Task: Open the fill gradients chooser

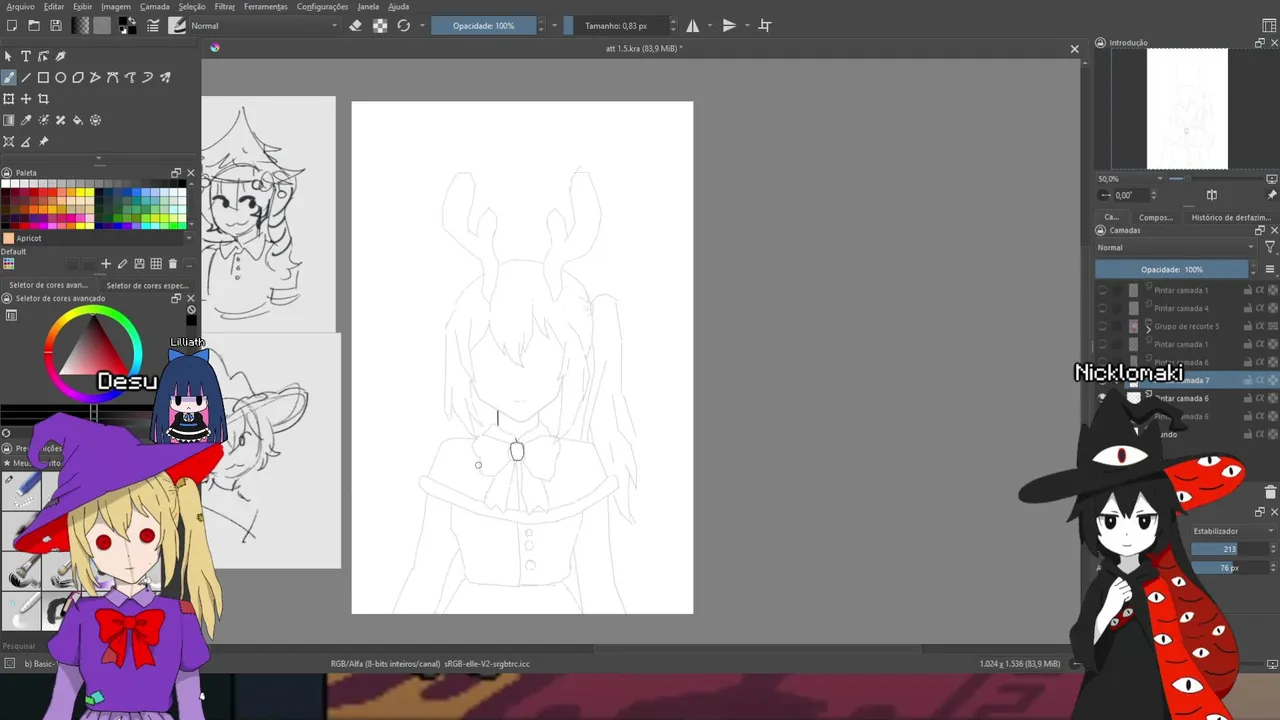Action: pyautogui.click(x=81, y=26)
